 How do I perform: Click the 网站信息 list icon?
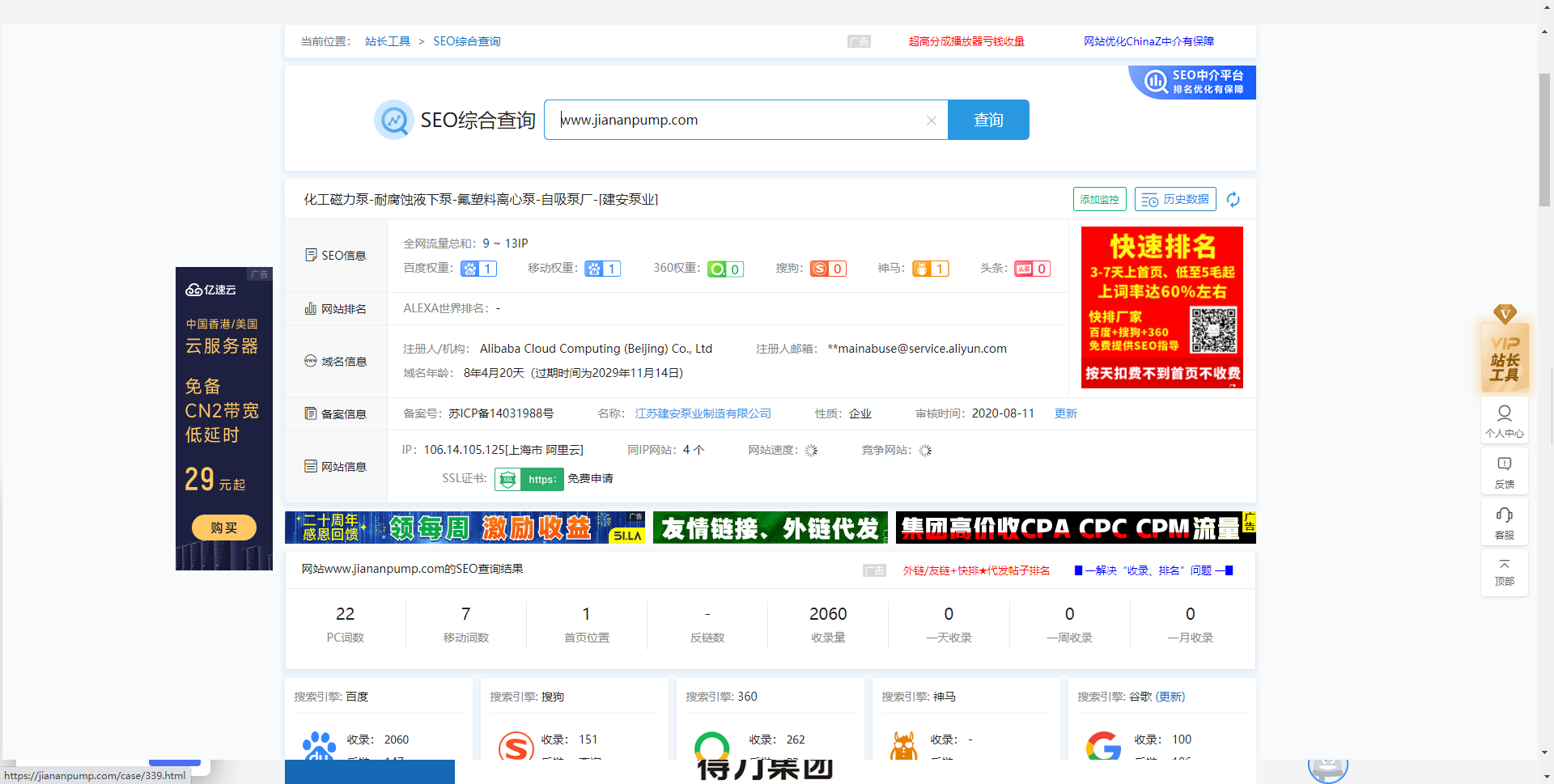coord(310,466)
